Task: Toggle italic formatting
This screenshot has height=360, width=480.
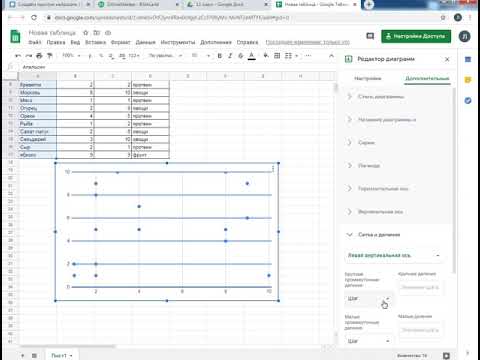Action: 230,56
